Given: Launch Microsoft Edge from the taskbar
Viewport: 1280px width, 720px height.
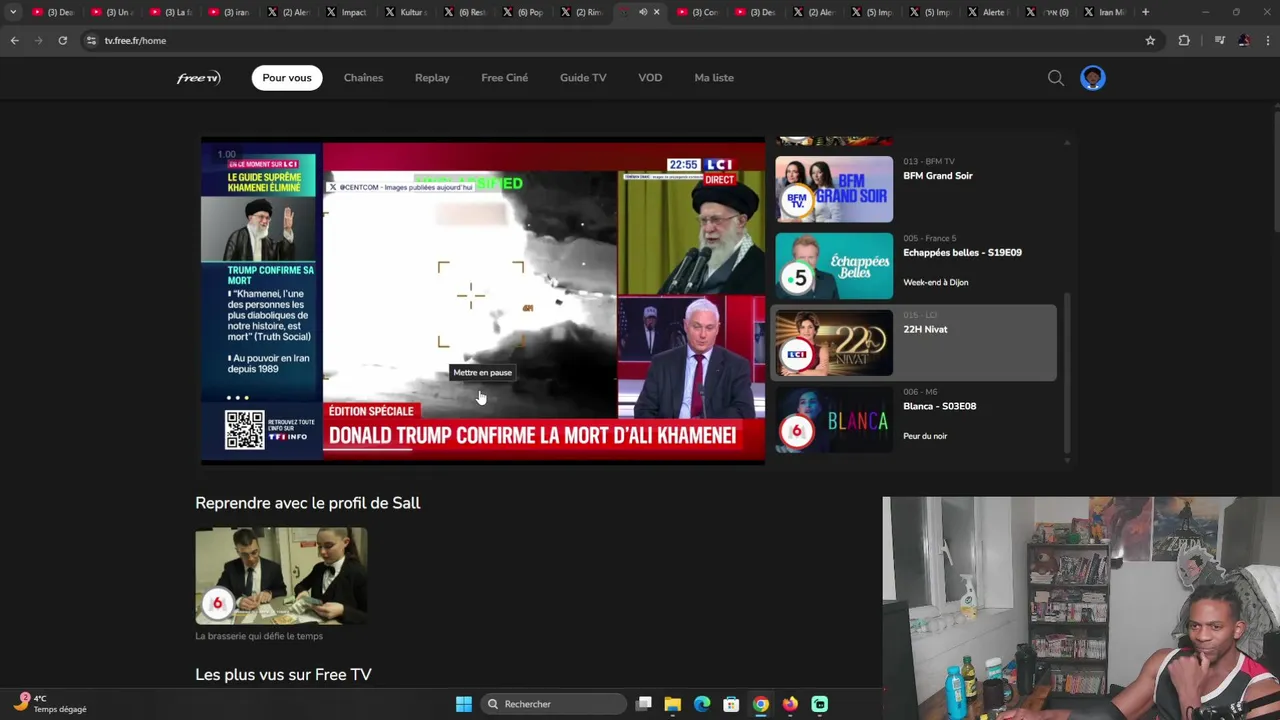Looking at the screenshot, I should point(702,704).
